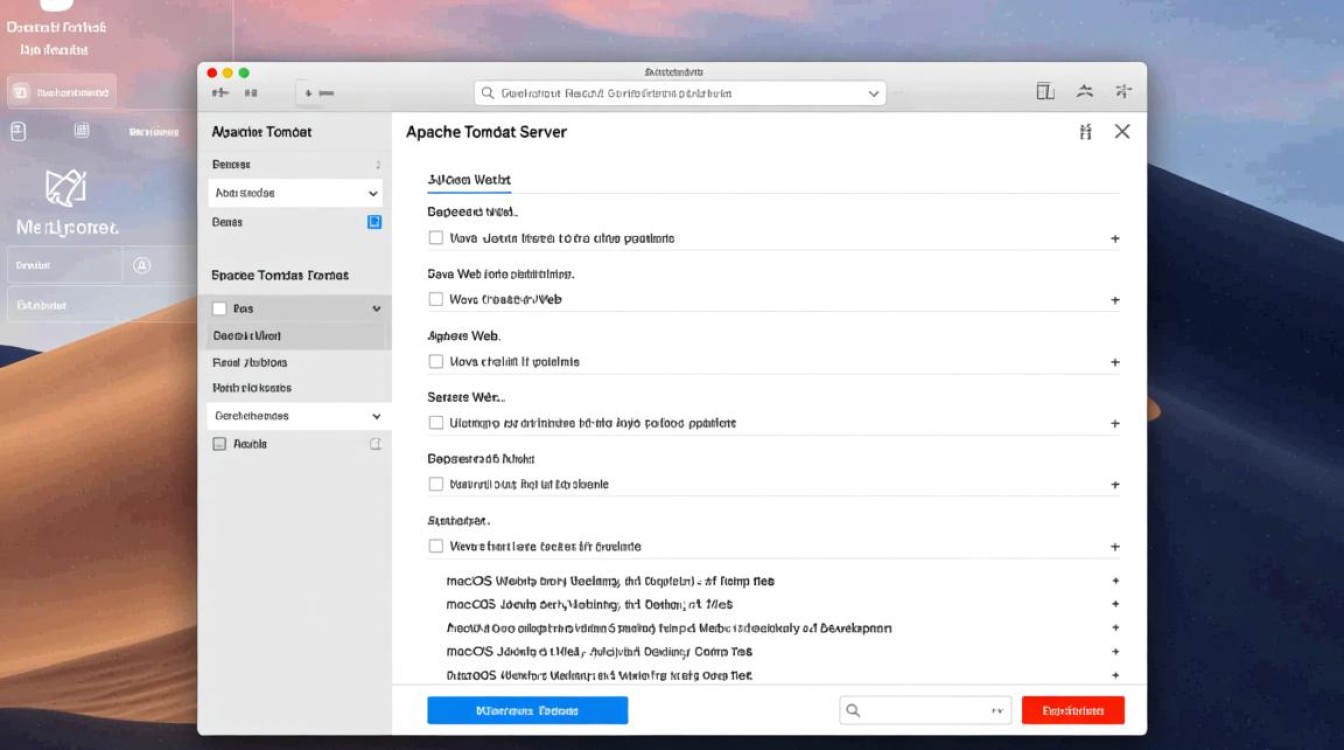Click into the top toolbar search field
The width and height of the screenshot is (1344, 750).
click(670, 93)
